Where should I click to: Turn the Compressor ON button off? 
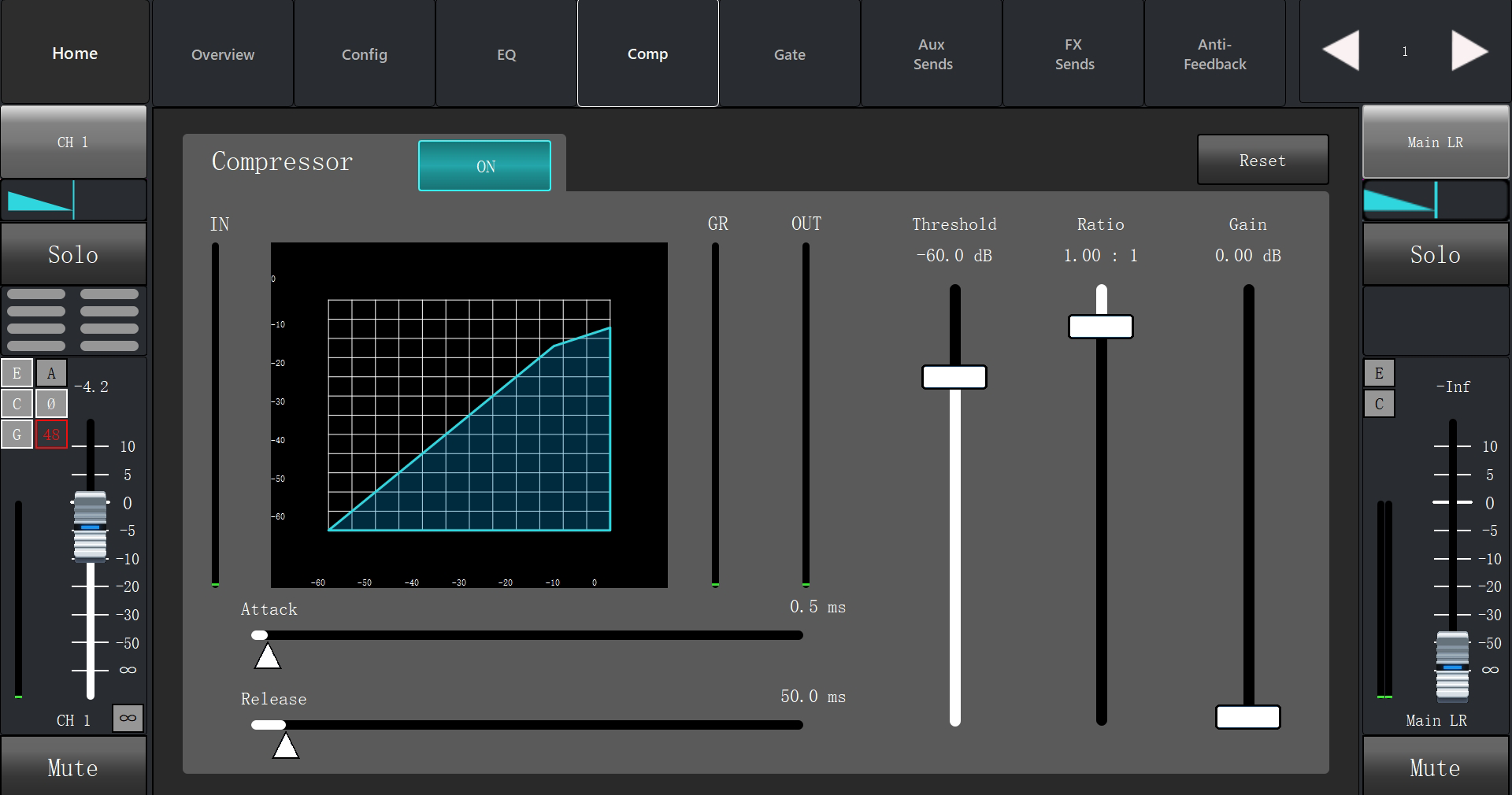[484, 166]
